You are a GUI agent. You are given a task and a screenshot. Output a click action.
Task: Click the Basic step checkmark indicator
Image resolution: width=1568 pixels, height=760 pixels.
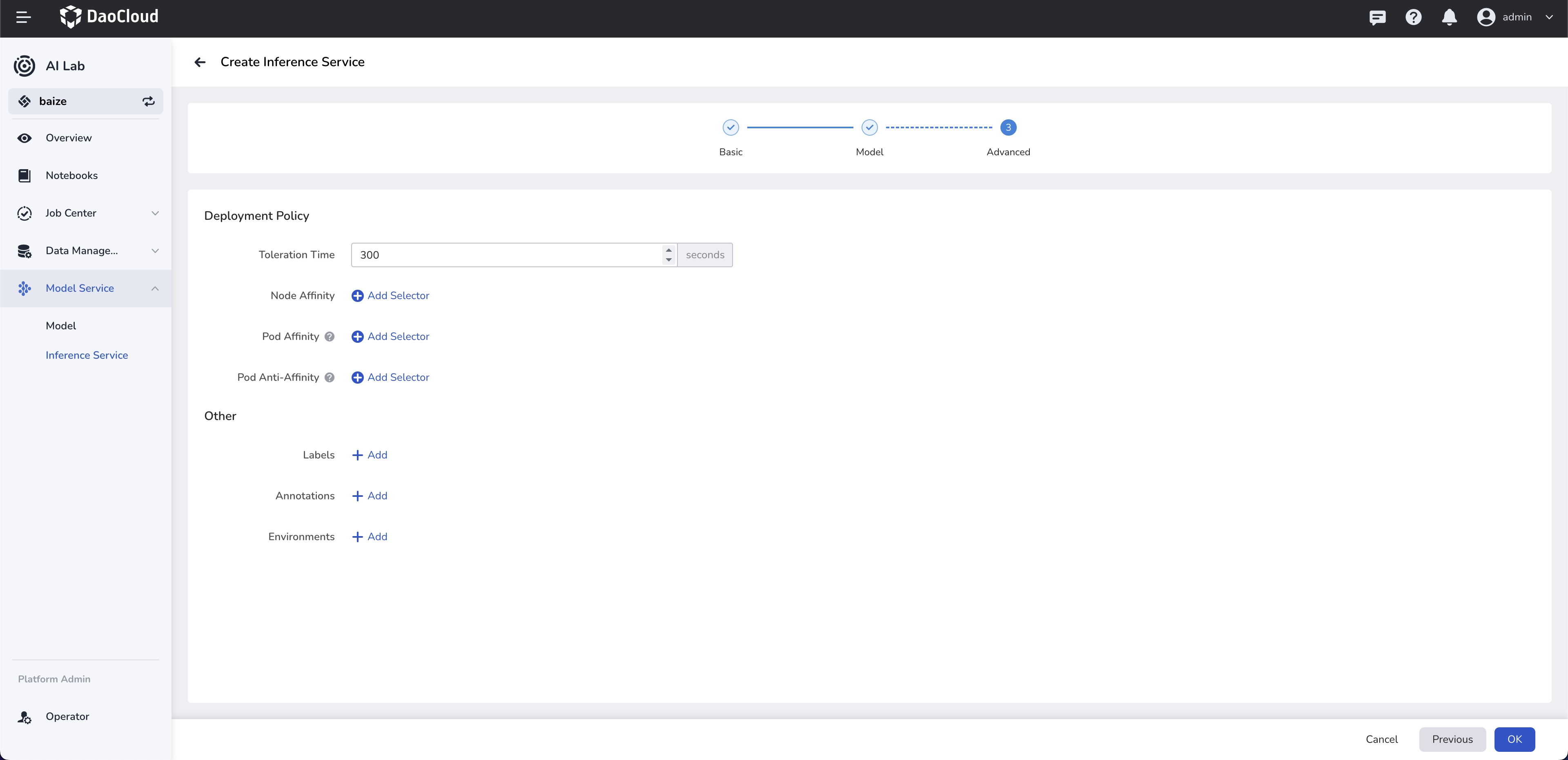(x=731, y=127)
